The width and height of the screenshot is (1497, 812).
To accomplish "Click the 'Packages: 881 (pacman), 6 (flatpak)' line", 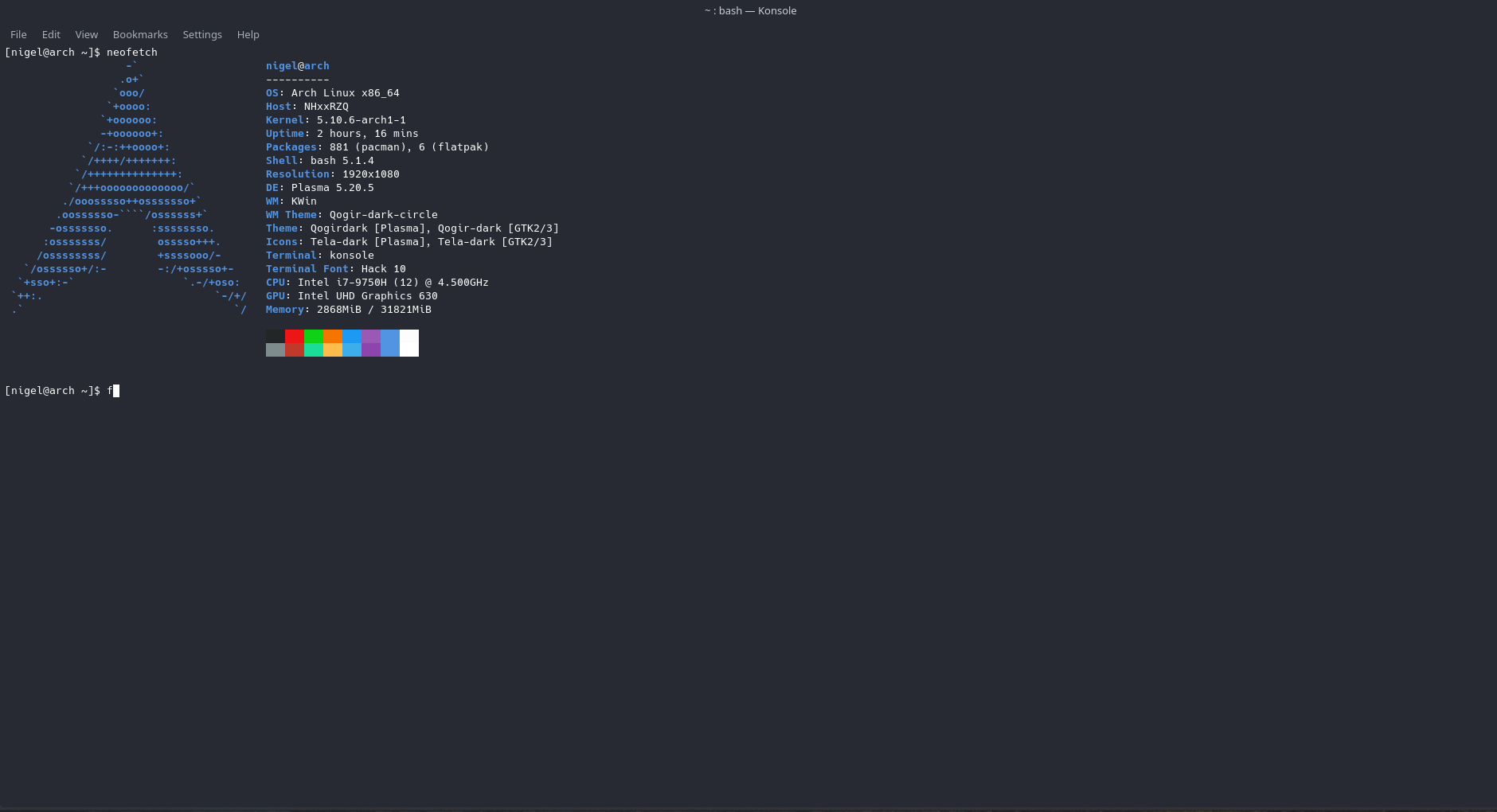I will pyautogui.click(x=377, y=147).
